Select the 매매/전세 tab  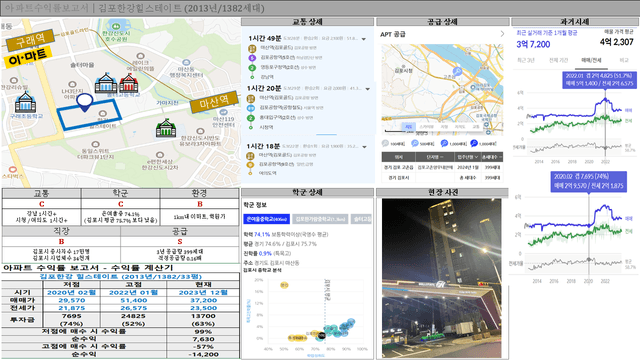tap(591, 60)
